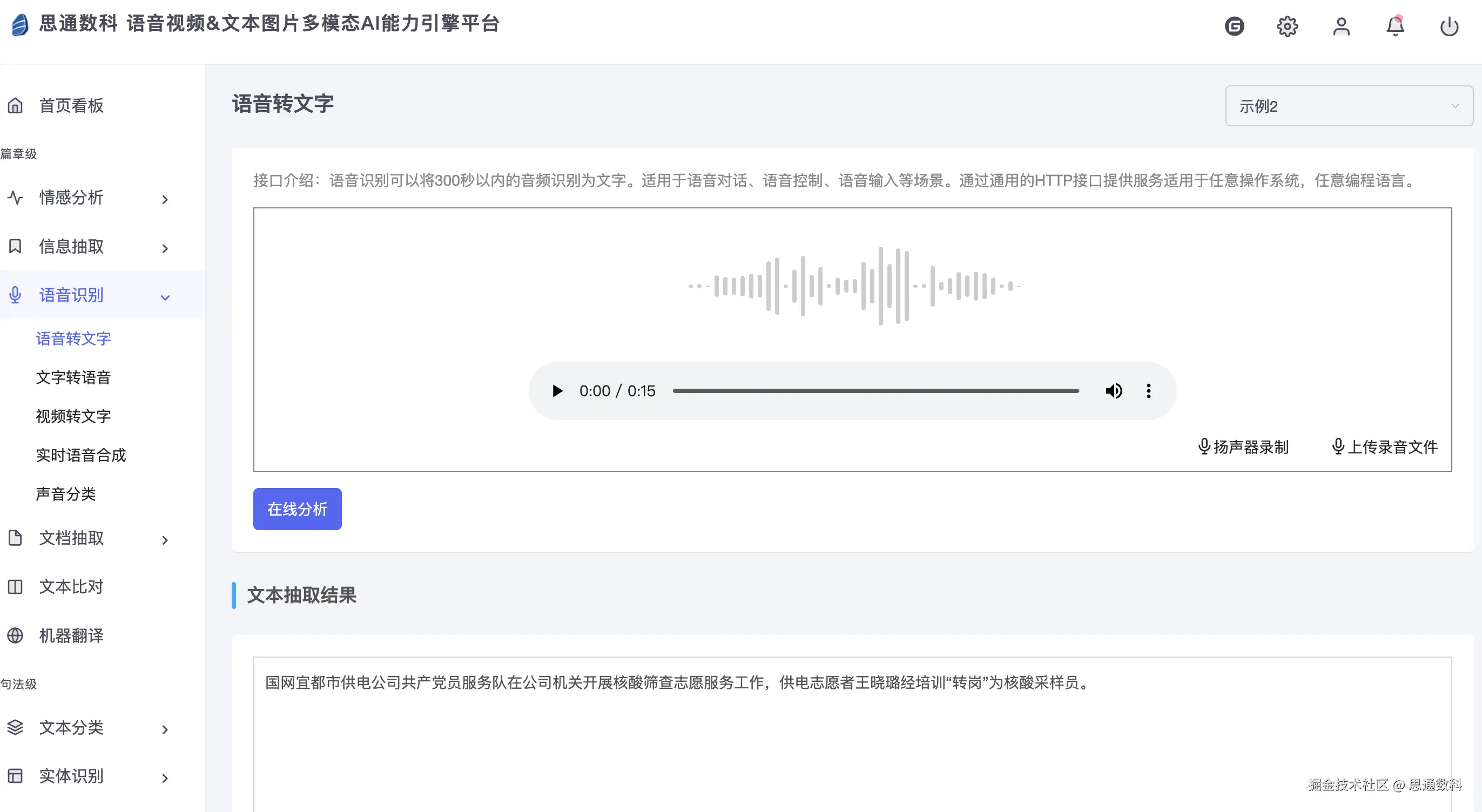Viewport: 1482px width, 812px height.
Task: Click the power logout icon
Action: click(x=1449, y=26)
